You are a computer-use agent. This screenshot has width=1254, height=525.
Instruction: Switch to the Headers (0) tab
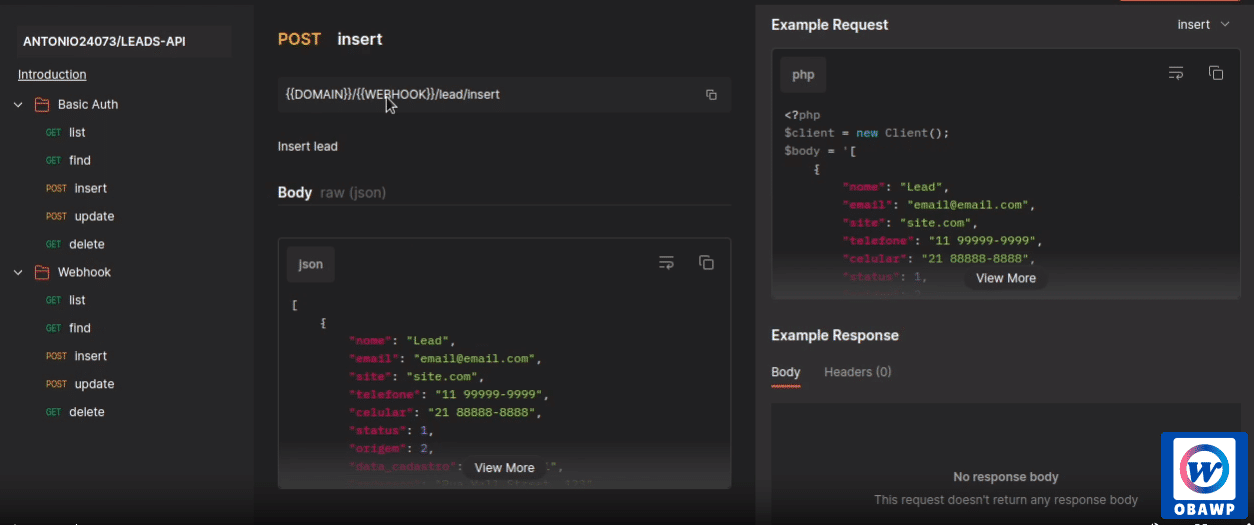tap(857, 372)
